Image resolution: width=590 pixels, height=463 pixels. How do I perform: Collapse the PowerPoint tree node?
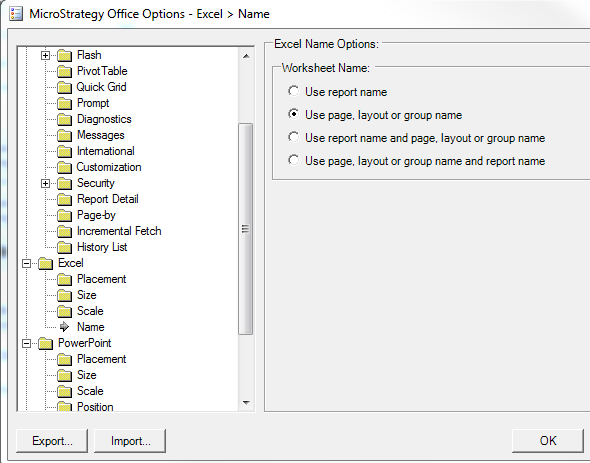point(26,343)
